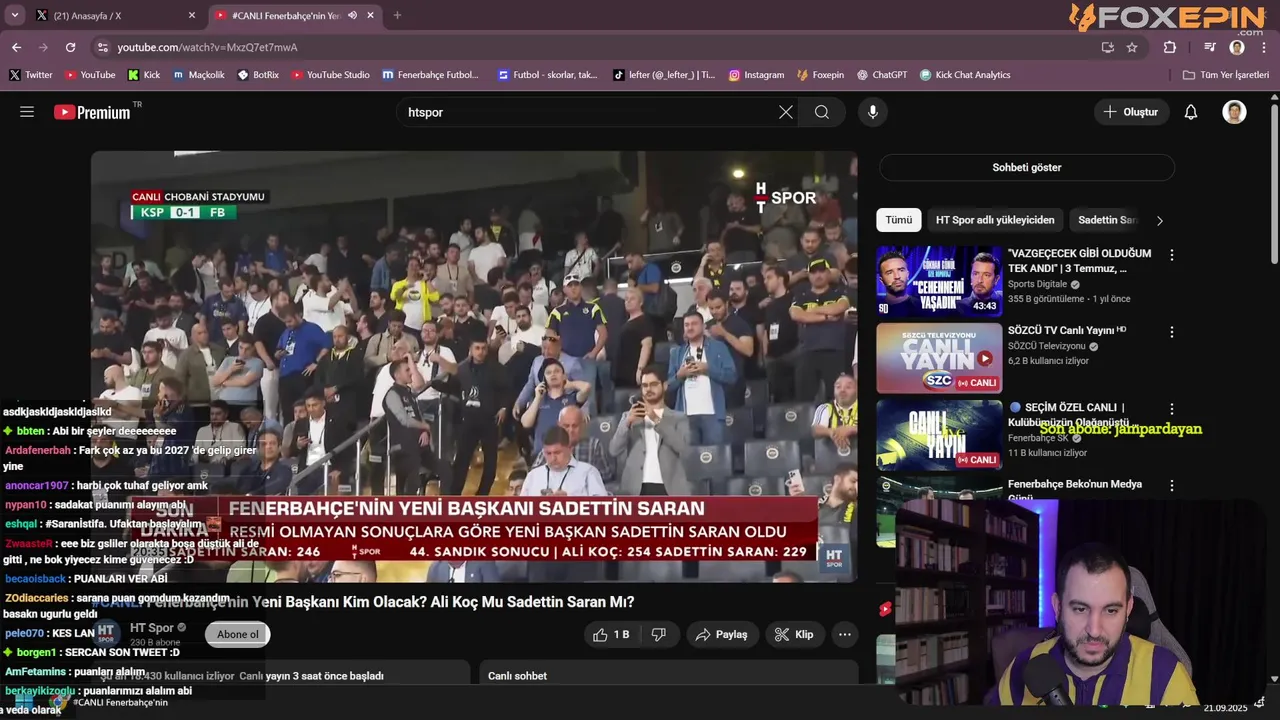1280x720 pixels.
Task: Open the Foxepin bookmark
Action: (x=820, y=75)
